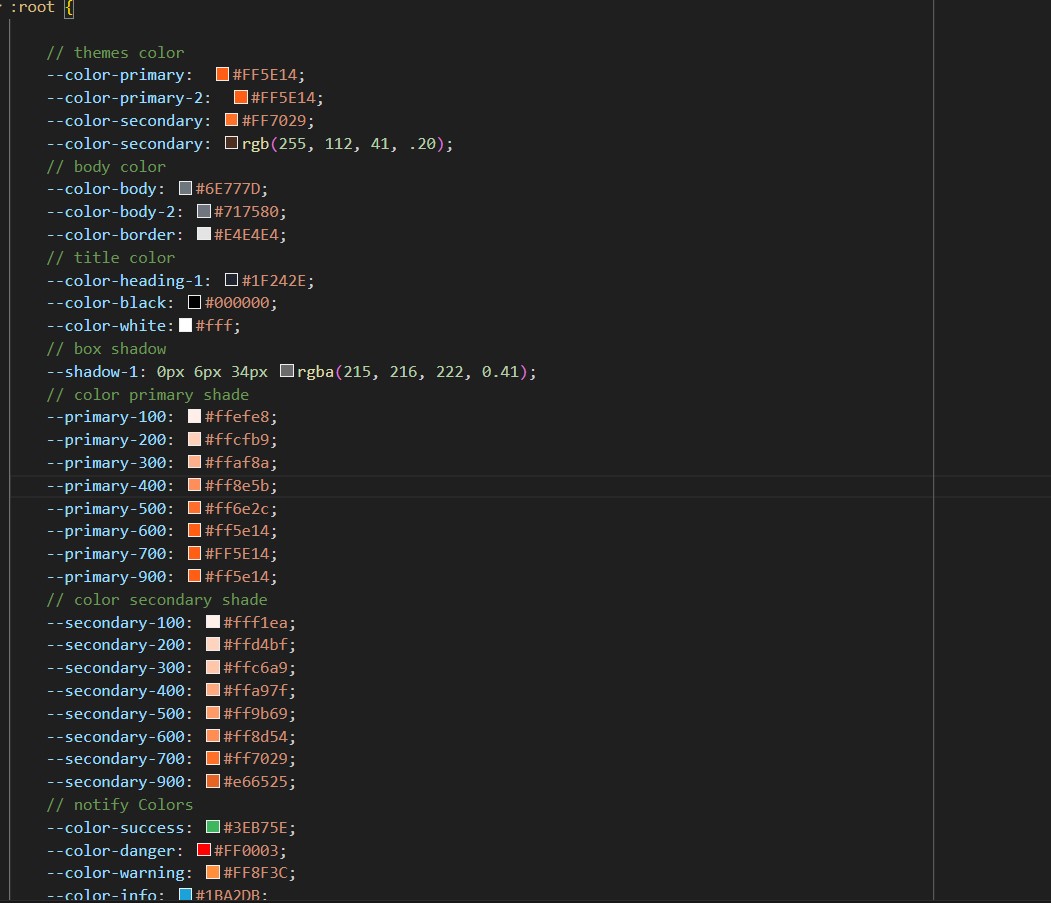Open the --color-heading-1 color swatch

coord(232,281)
